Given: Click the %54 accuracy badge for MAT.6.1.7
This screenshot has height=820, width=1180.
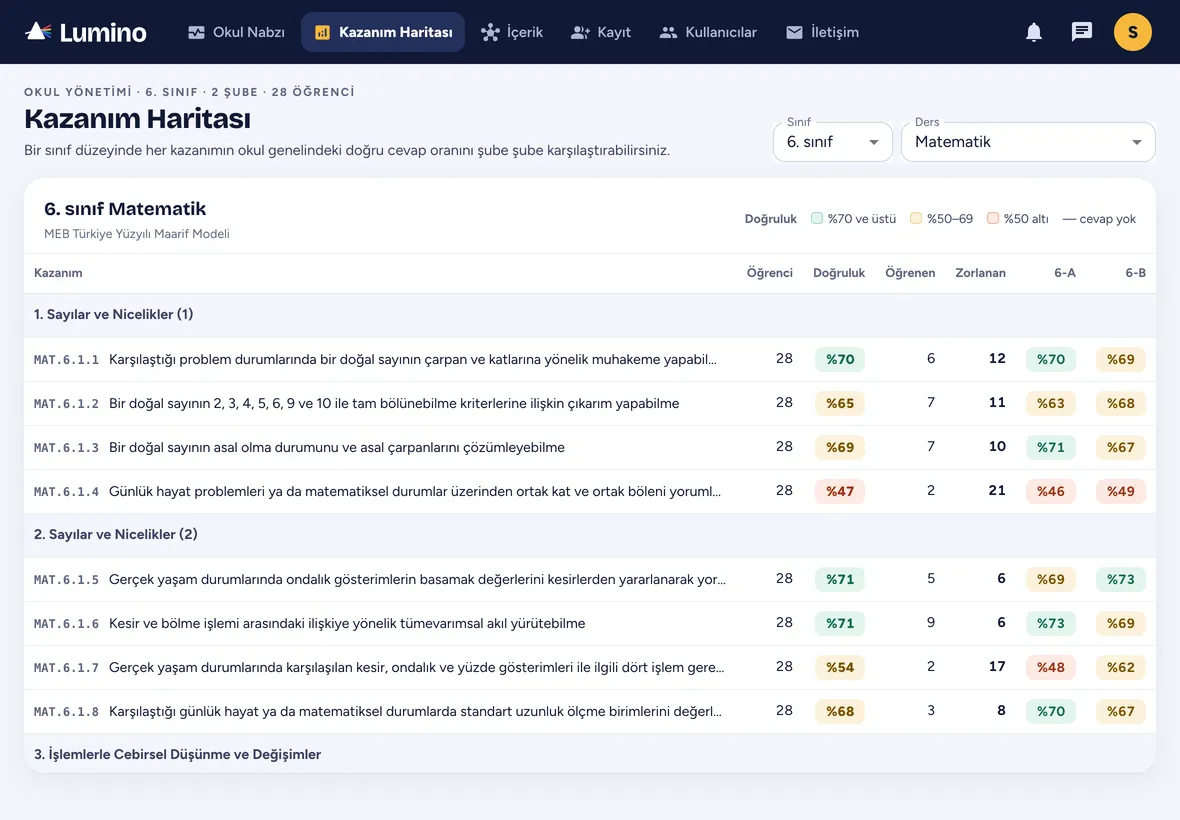Looking at the screenshot, I should point(840,667).
